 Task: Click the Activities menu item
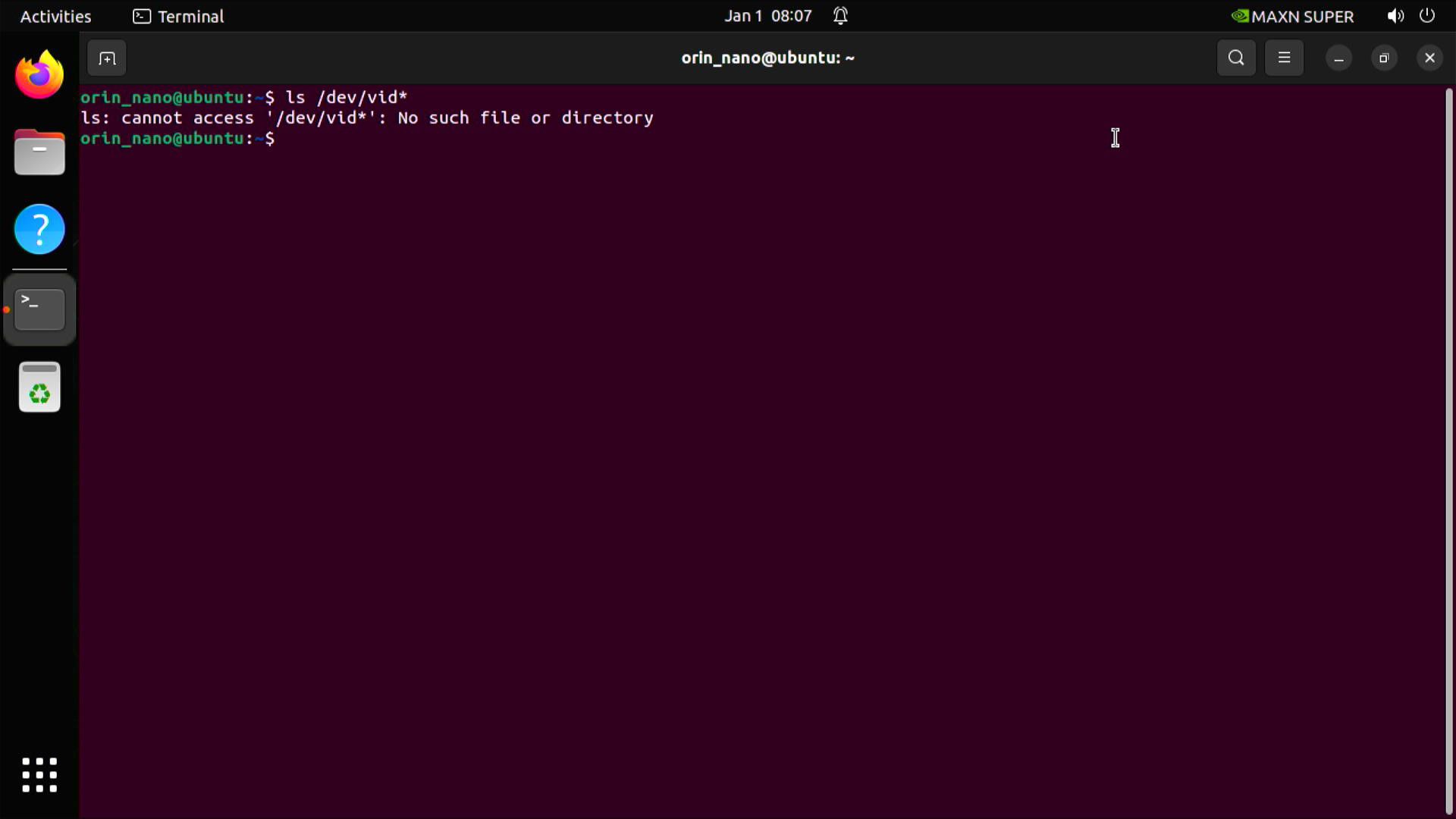[x=55, y=16]
